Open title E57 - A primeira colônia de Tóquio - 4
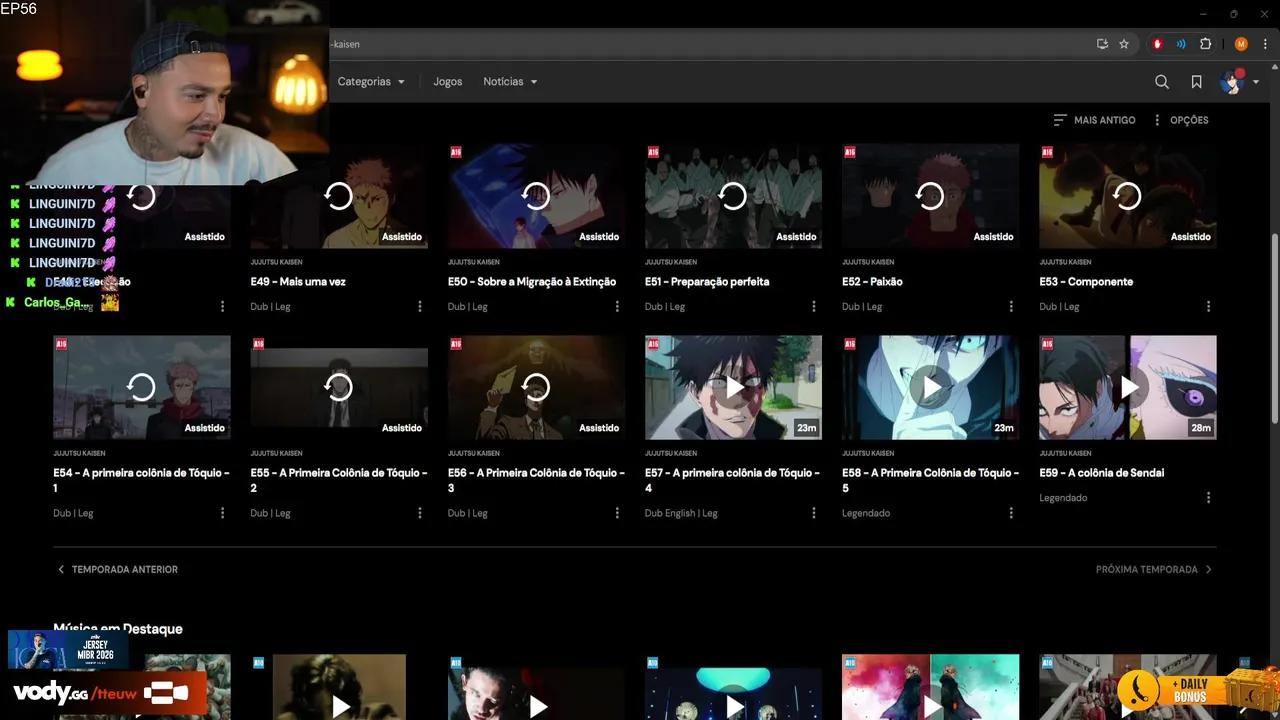The image size is (1280, 720). (732, 480)
